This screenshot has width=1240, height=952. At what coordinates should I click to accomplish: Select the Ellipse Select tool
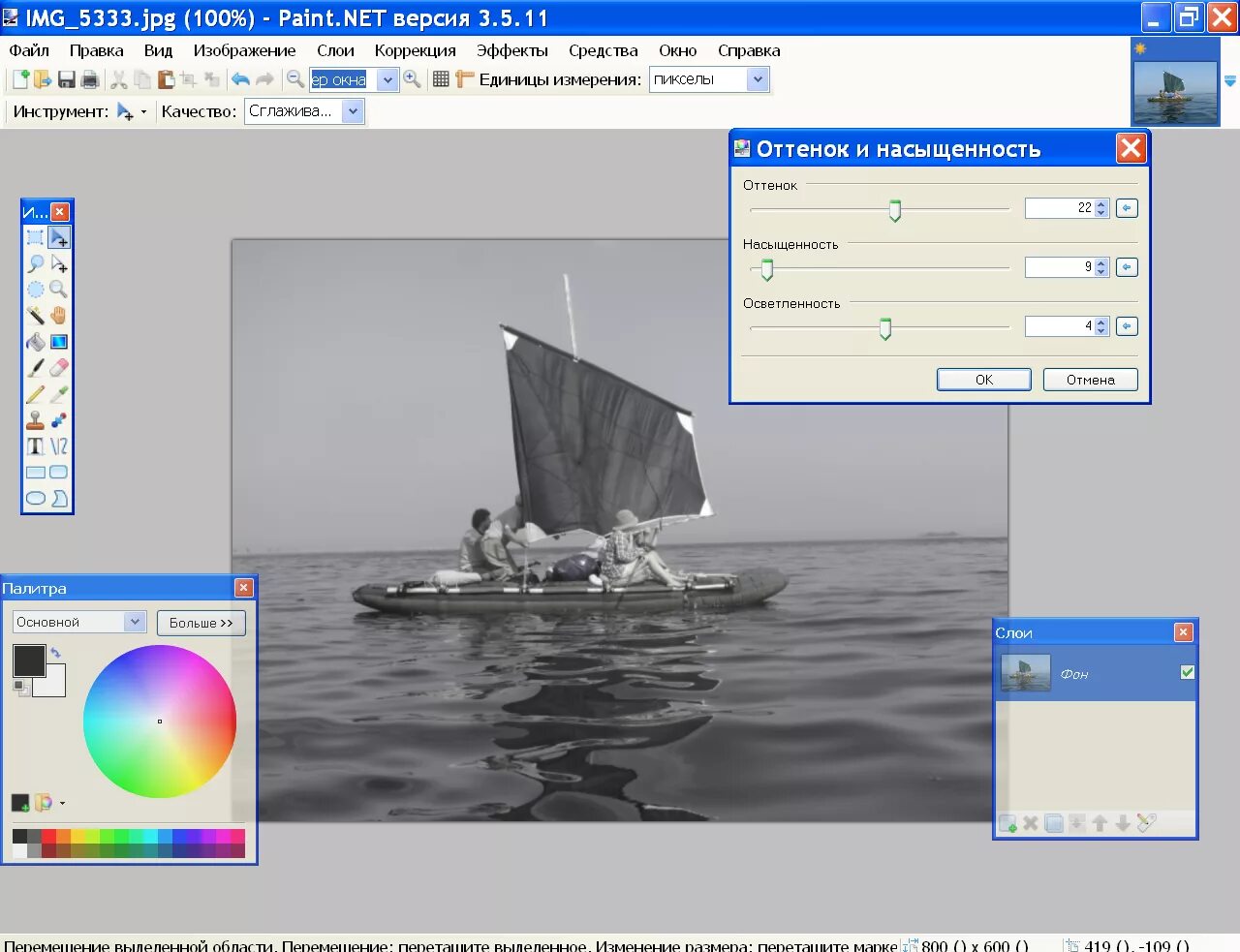tap(35, 290)
